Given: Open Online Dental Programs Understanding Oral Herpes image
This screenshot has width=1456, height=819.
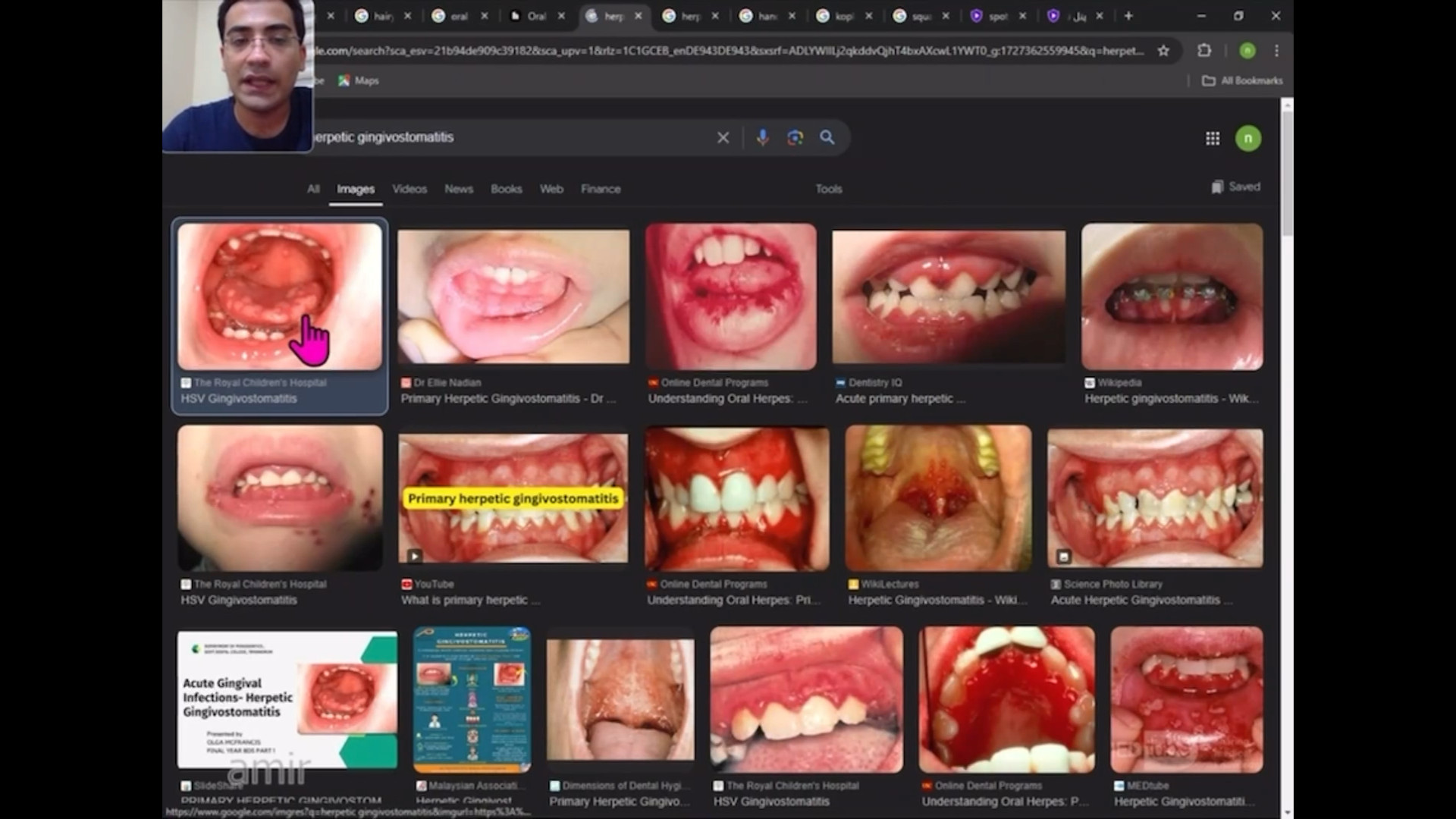Looking at the screenshot, I should [x=731, y=297].
